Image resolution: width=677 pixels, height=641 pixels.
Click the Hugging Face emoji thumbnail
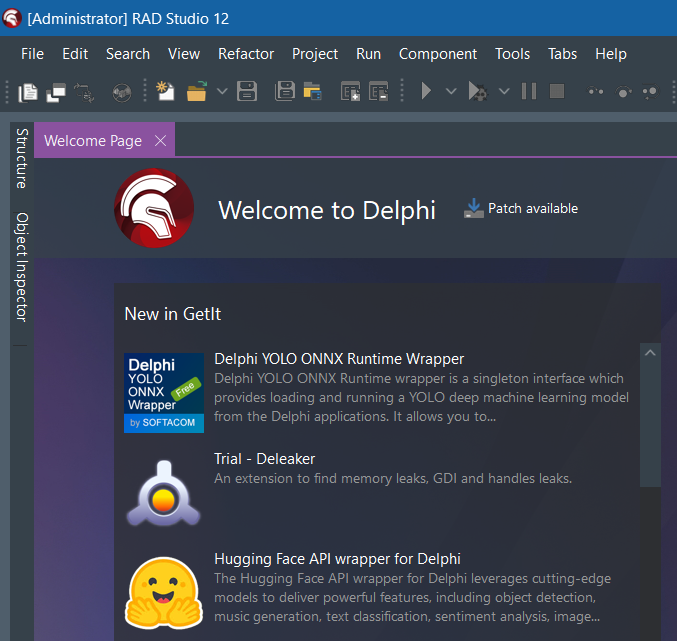coord(164,593)
